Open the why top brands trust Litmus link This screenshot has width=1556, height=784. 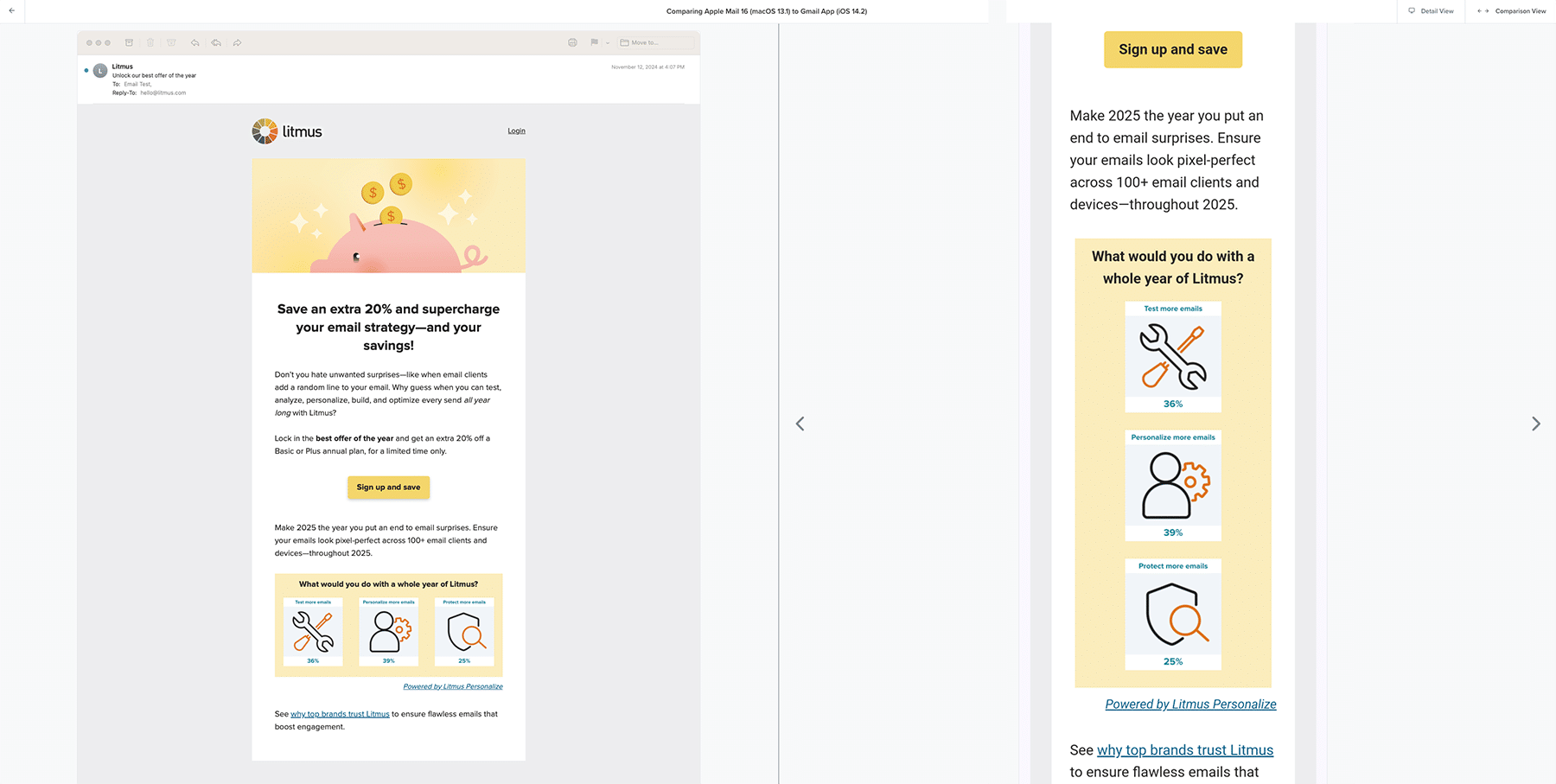tap(339, 714)
